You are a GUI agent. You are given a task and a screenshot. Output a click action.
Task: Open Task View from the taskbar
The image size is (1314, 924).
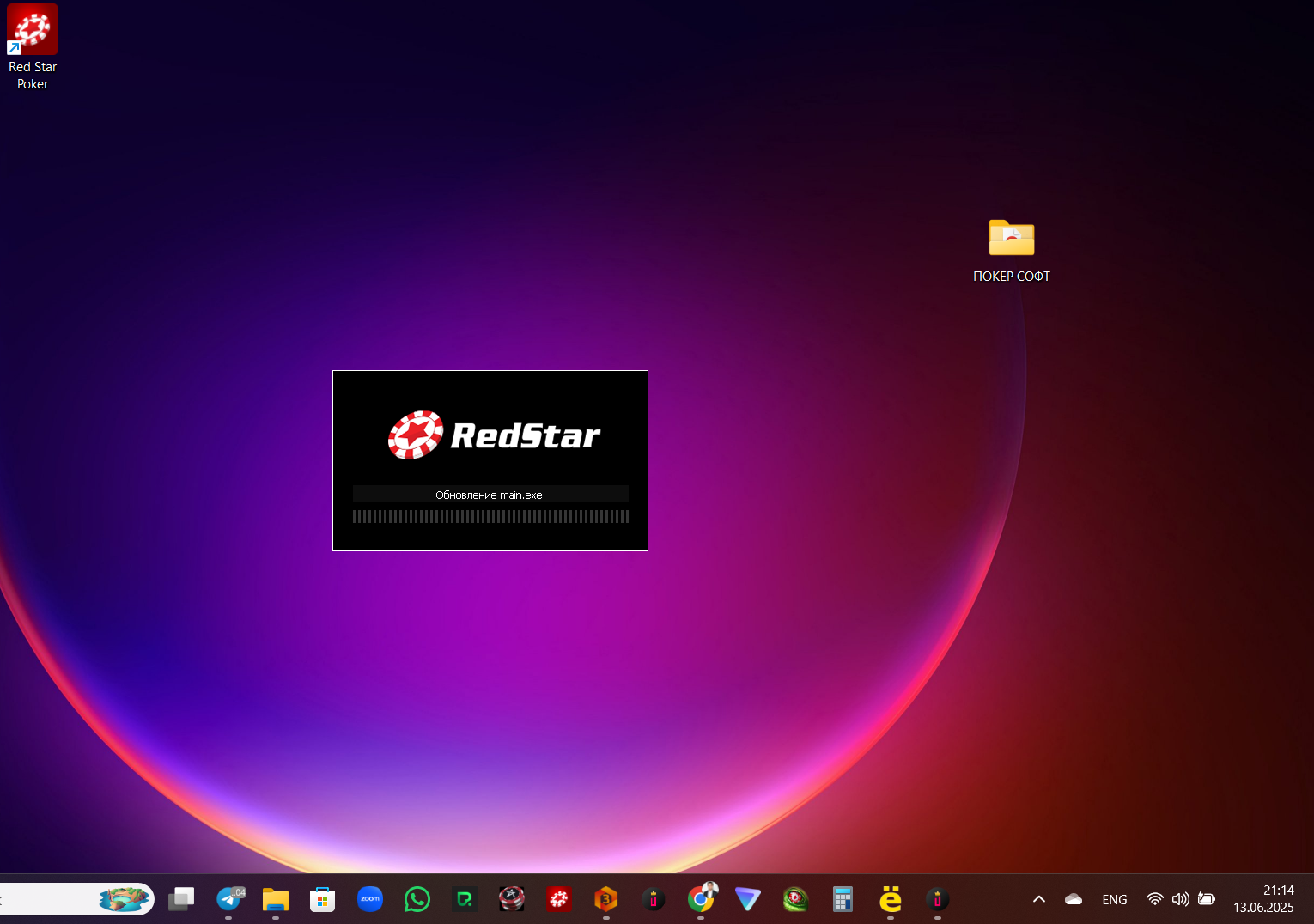(x=181, y=899)
